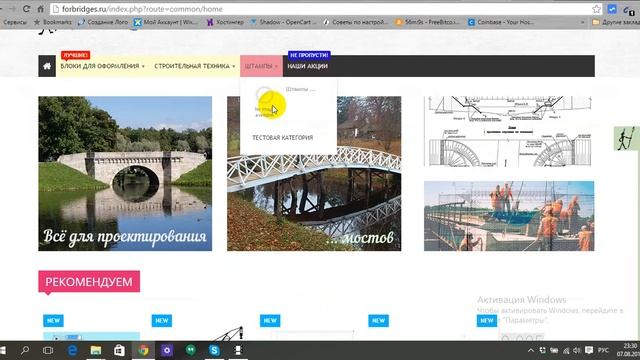640x360 pixels.
Task: Select ТЕСТОВАЯ КАТЕГОРИЯ in the dropdown
Action: click(282, 138)
